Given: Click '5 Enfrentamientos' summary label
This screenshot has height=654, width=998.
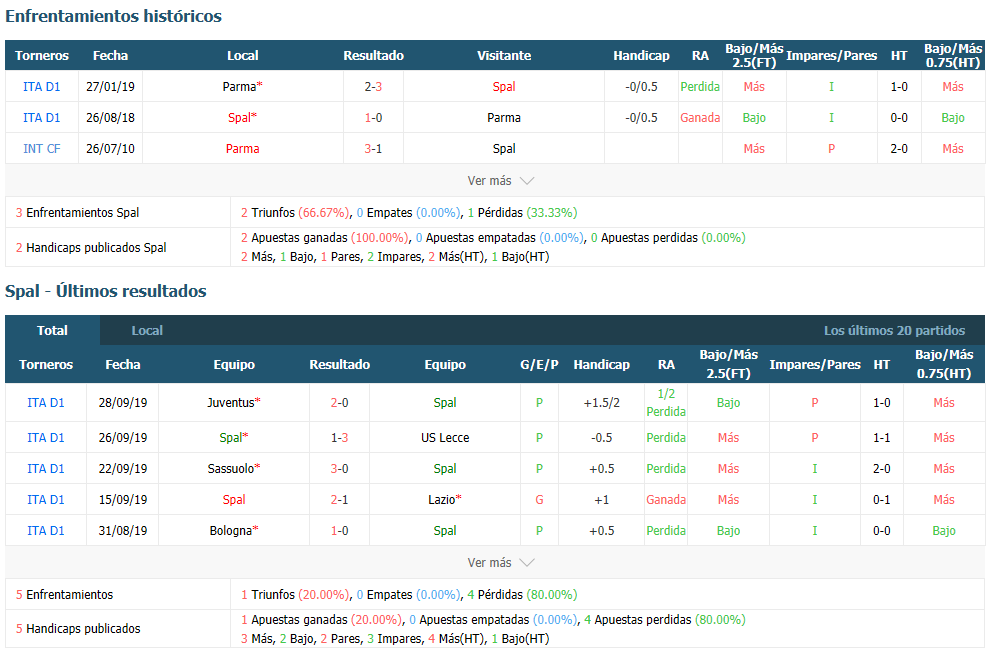Looking at the screenshot, I should pos(64,595).
